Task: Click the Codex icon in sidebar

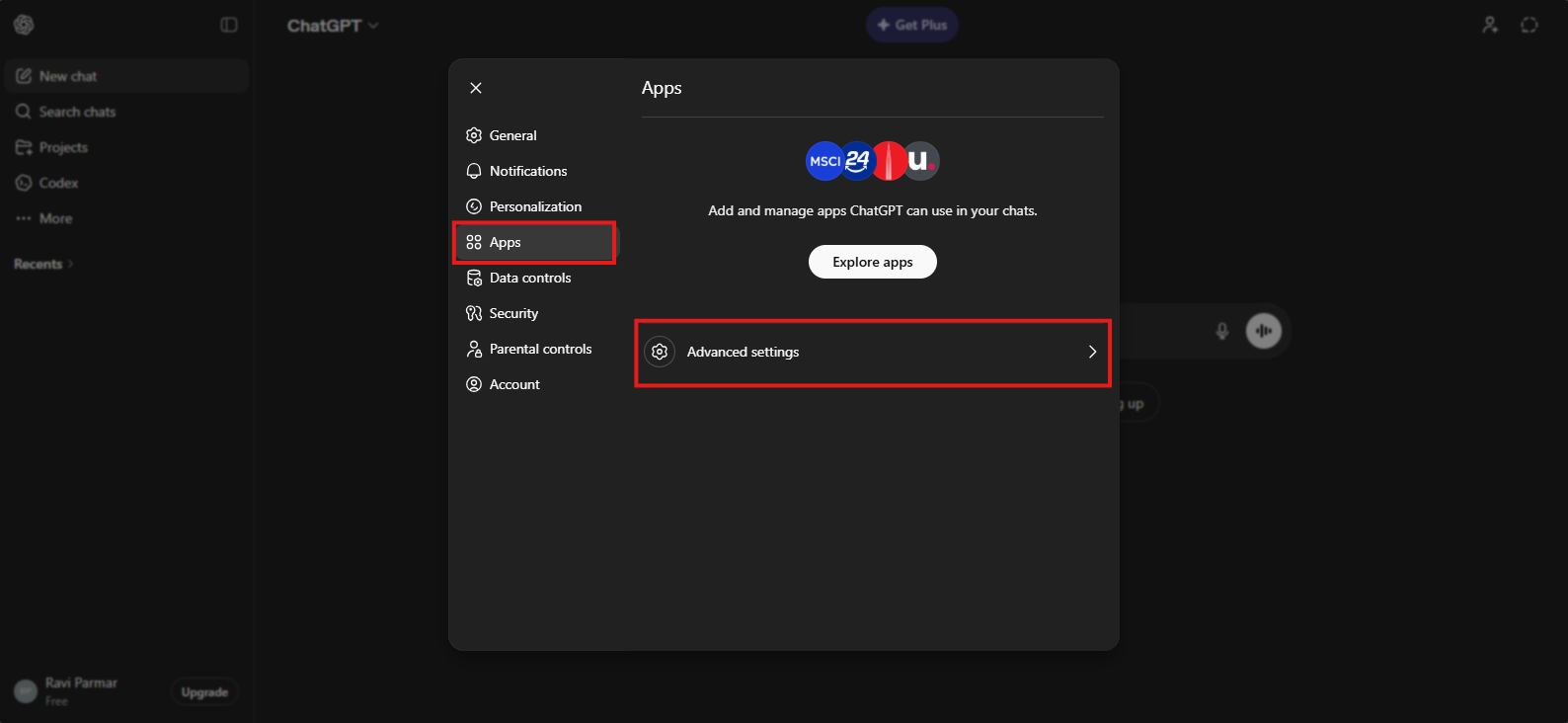Action: tap(24, 183)
